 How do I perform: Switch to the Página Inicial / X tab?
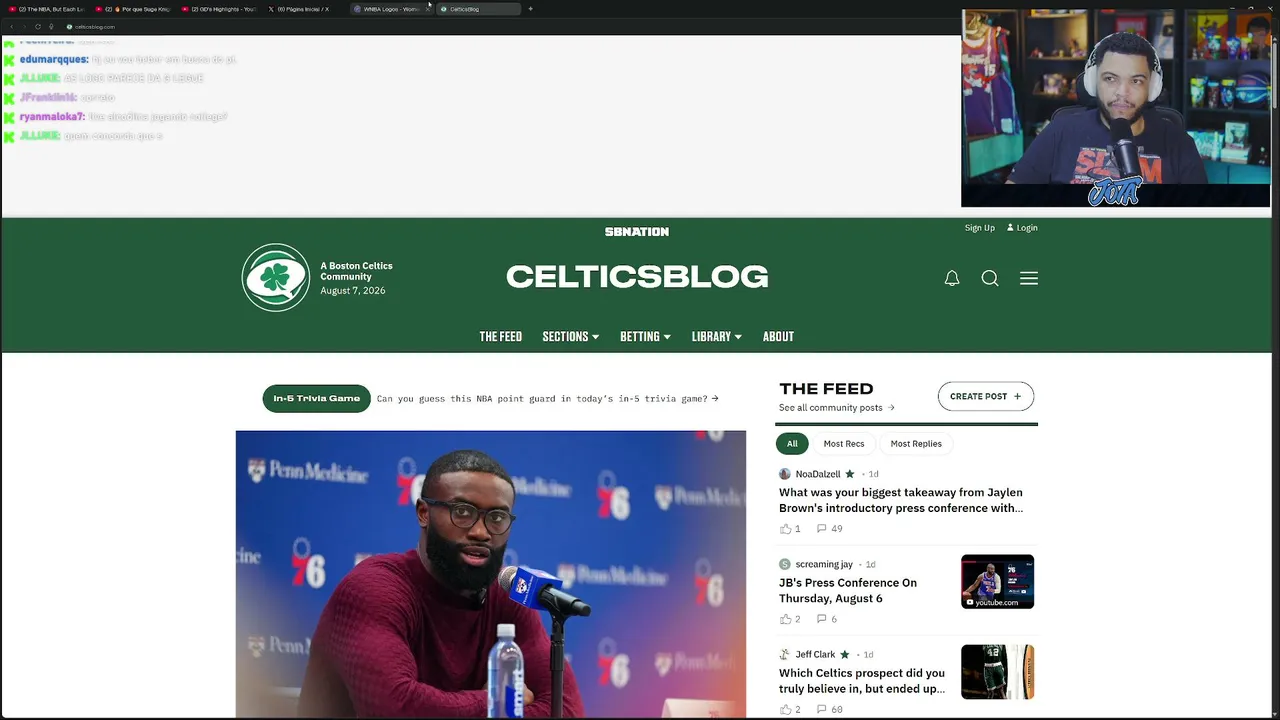pos(305,9)
